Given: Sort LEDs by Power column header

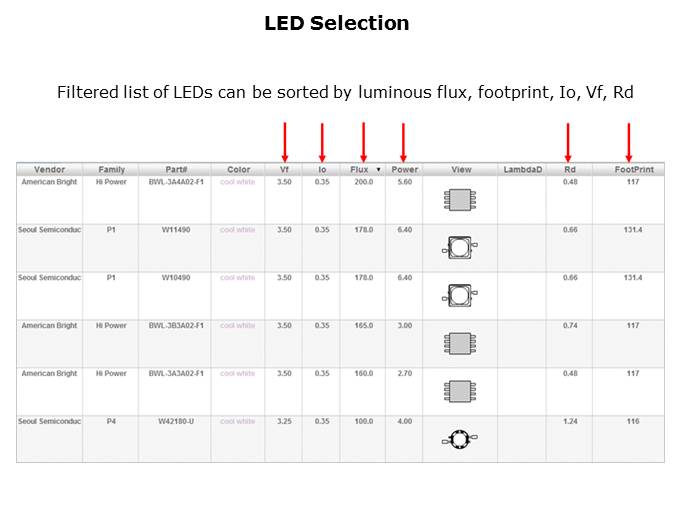Looking at the screenshot, I should pos(404,170).
